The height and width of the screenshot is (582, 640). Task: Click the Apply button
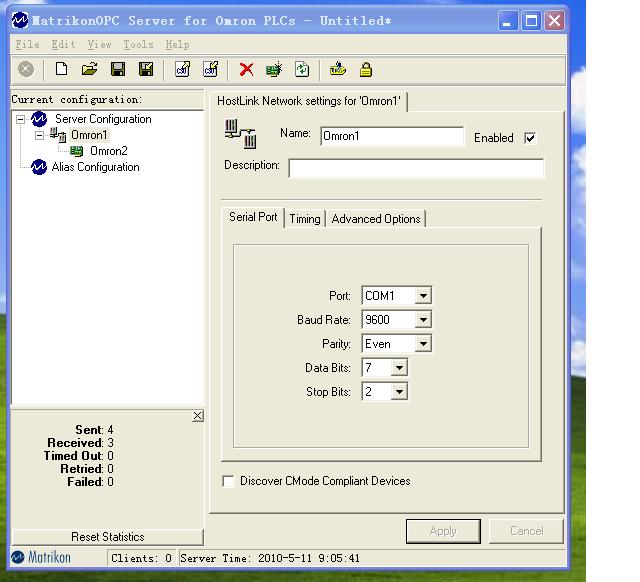point(443,531)
